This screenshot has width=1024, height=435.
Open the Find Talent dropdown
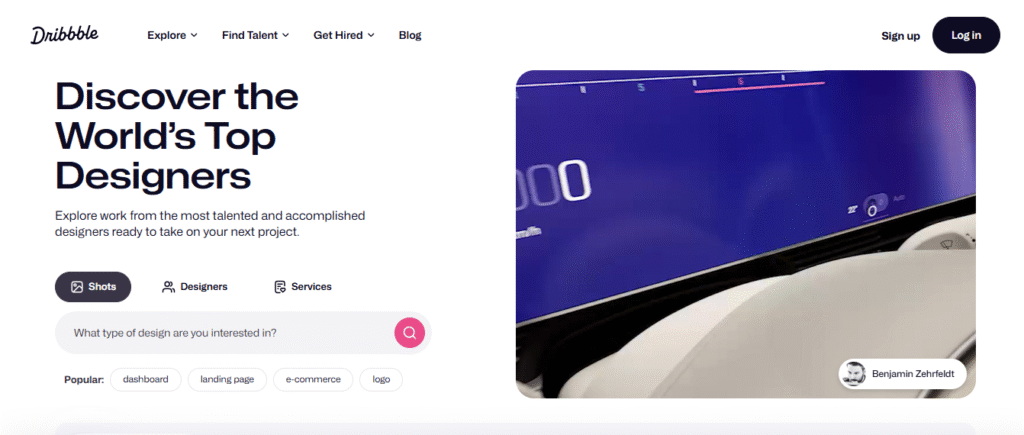[255, 35]
